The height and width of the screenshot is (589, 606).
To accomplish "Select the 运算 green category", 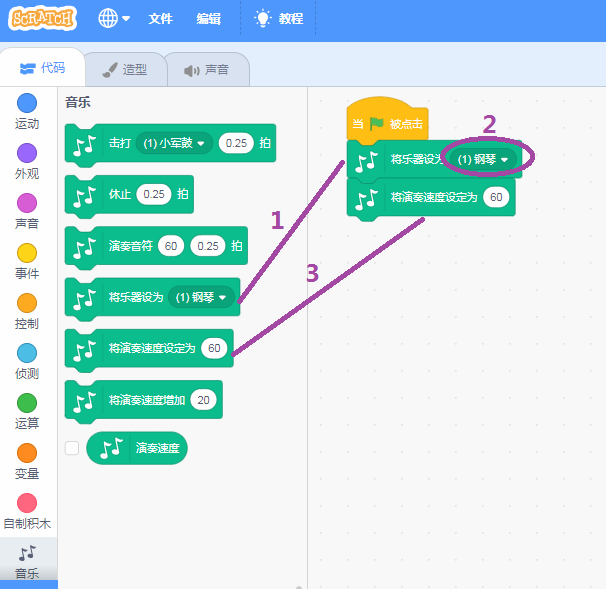I will click(27, 403).
